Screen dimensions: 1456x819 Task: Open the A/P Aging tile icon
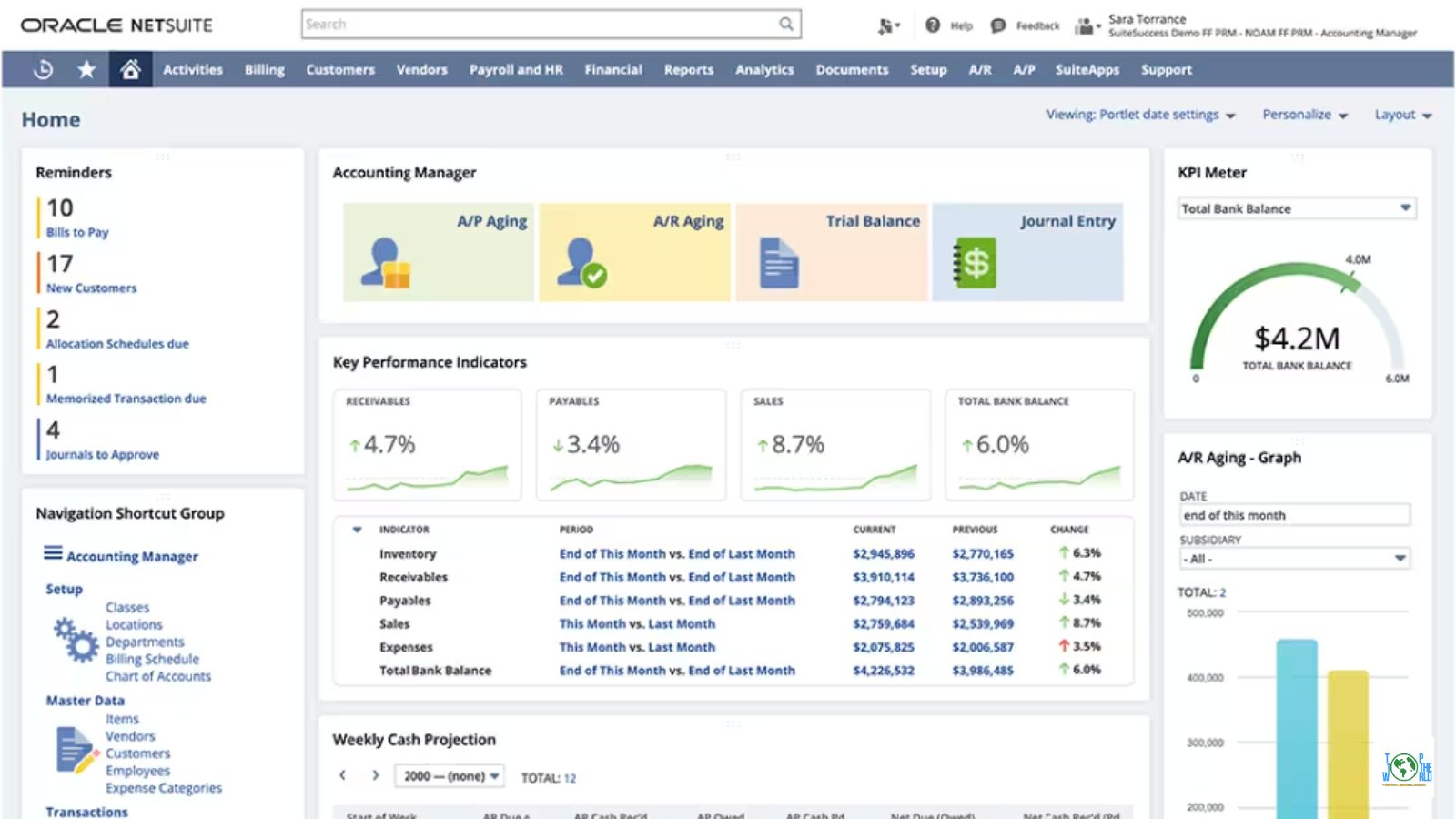click(x=385, y=263)
